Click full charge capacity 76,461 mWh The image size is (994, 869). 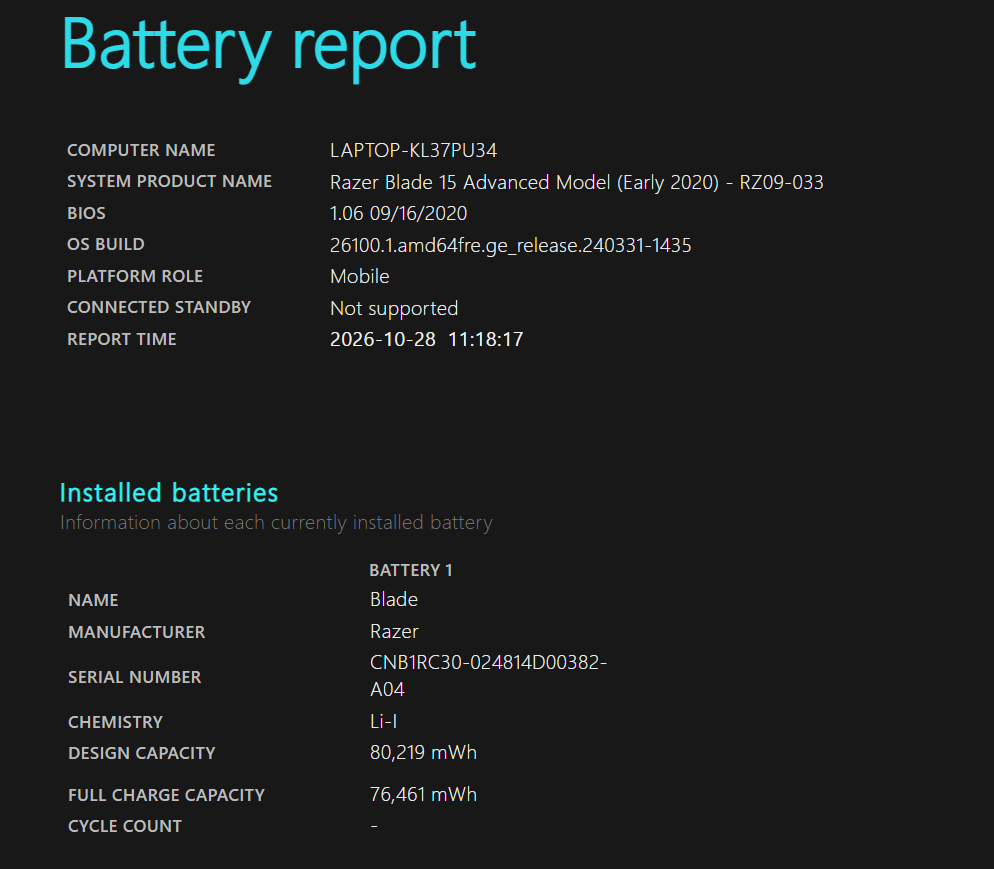click(423, 794)
